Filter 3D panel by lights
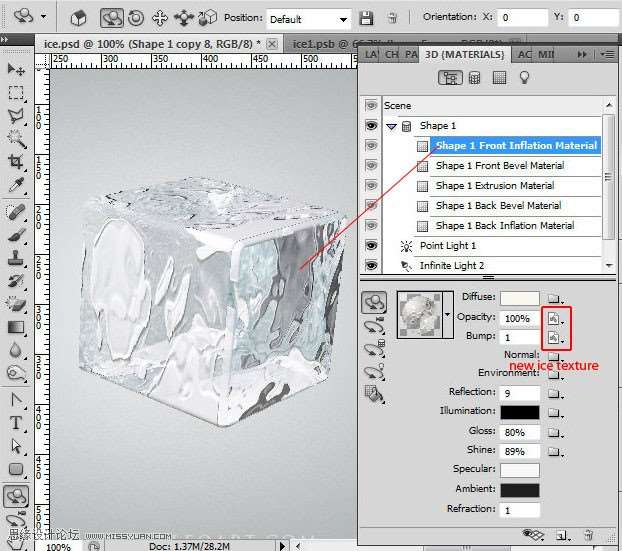This screenshot has width=622, height=551. 524,77
